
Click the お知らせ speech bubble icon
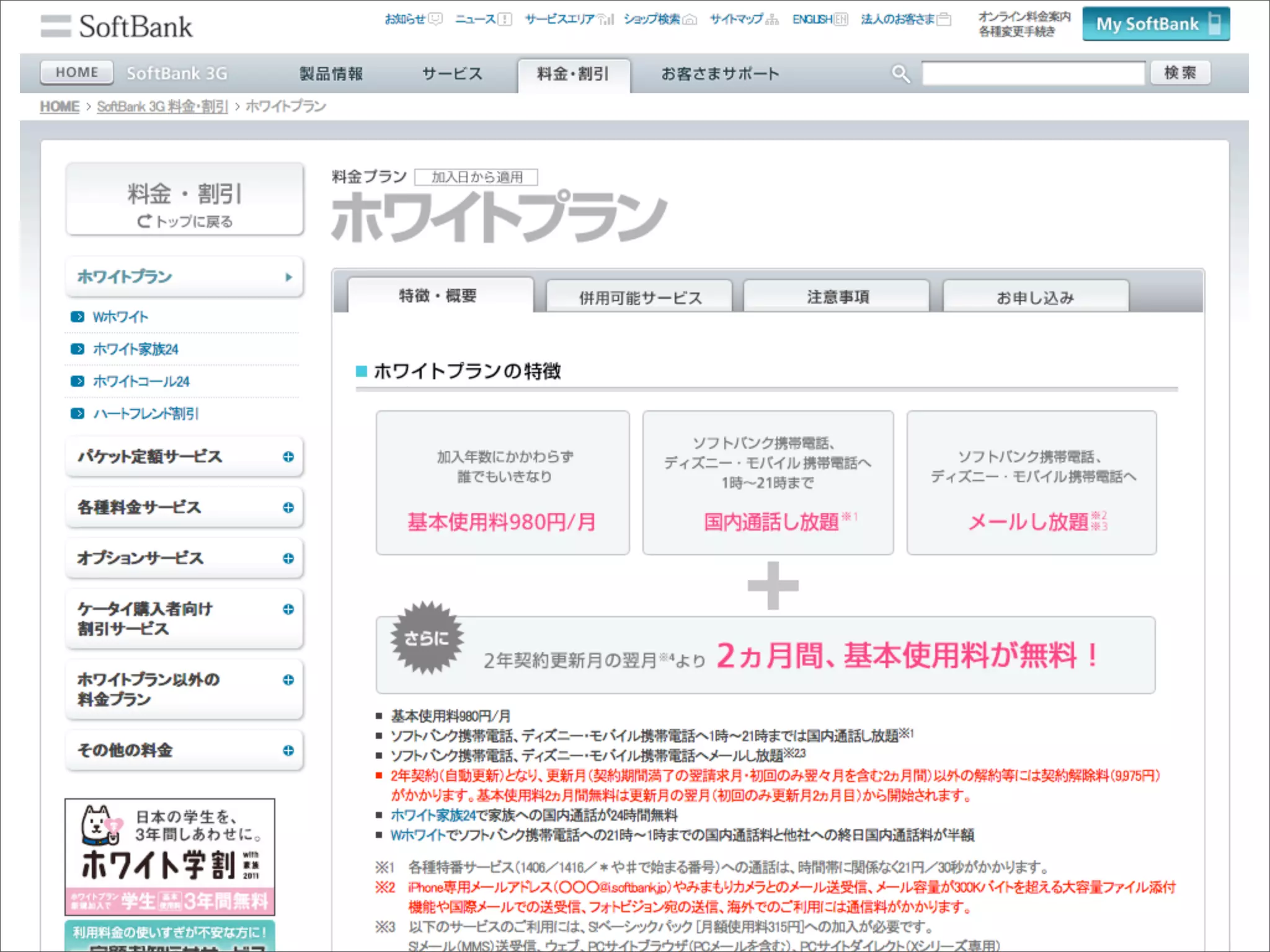click(436, 19)
